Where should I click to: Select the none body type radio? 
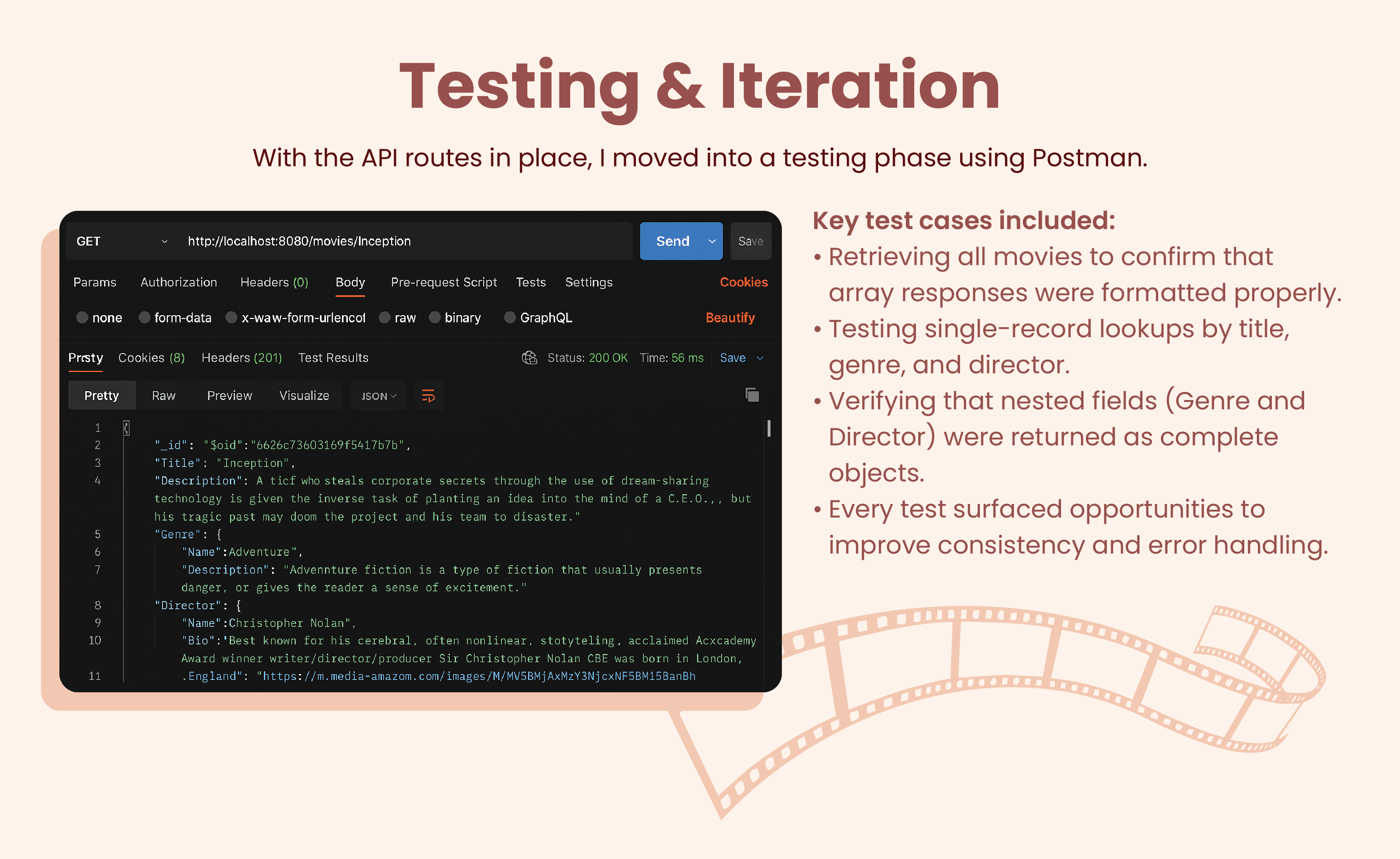(82, 318)
